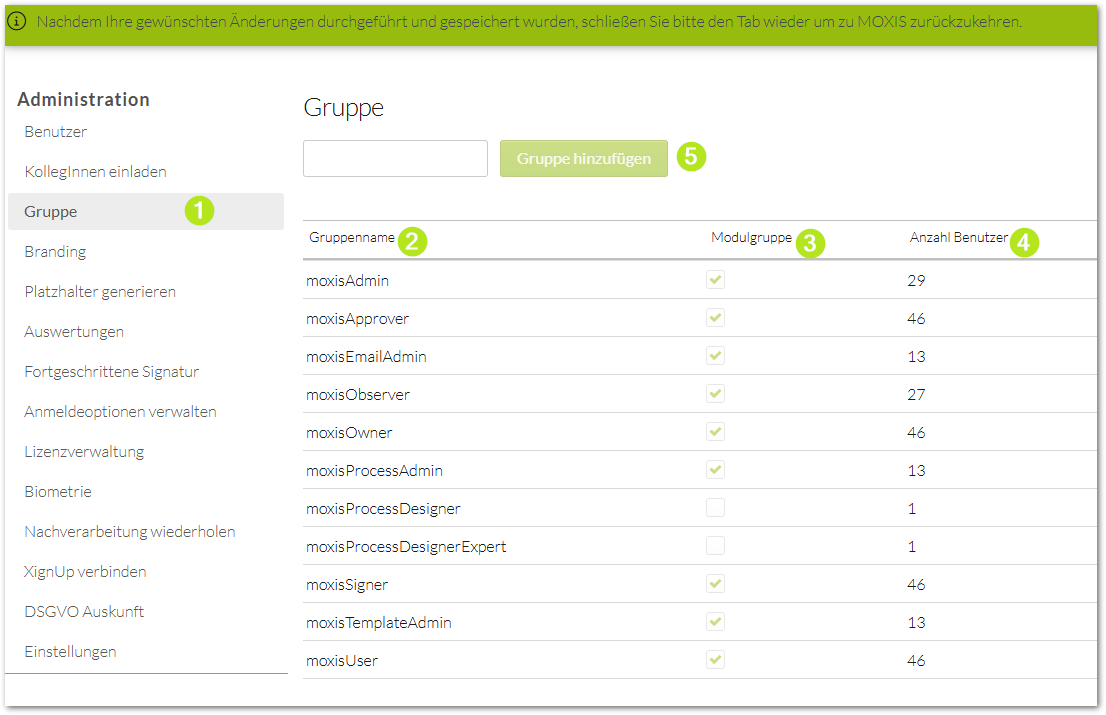Click user count 1 for moxisProcessDesigner
1106x715 pixels.
point(912,509)
